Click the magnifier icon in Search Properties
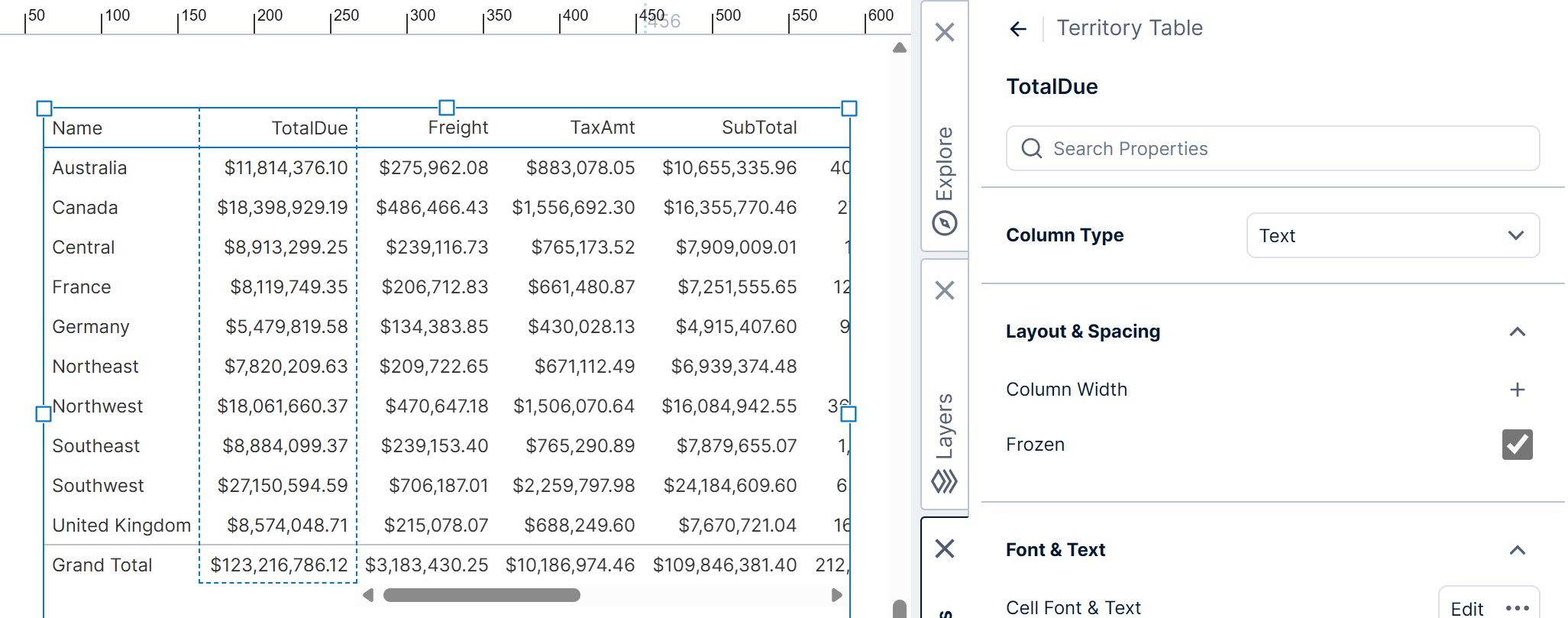This screenshot has width=1568, height=618. pos(1032,148)
